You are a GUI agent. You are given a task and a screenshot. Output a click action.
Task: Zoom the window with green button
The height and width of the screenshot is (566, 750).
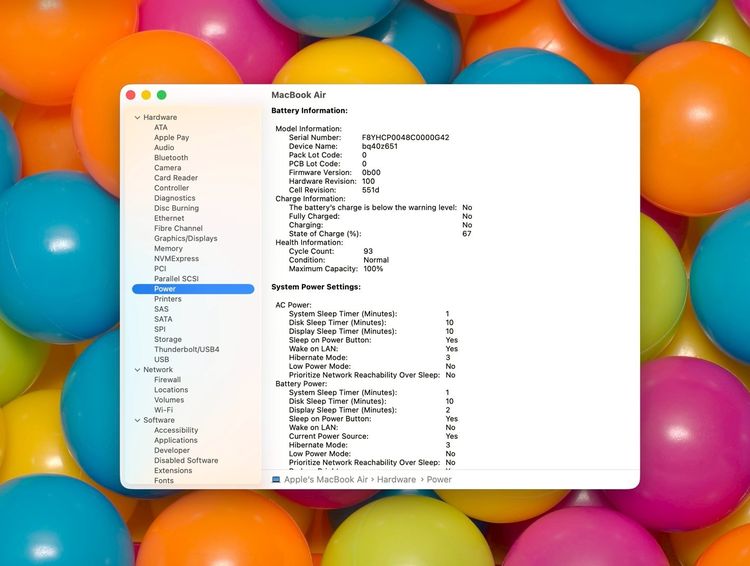(162, 95)
